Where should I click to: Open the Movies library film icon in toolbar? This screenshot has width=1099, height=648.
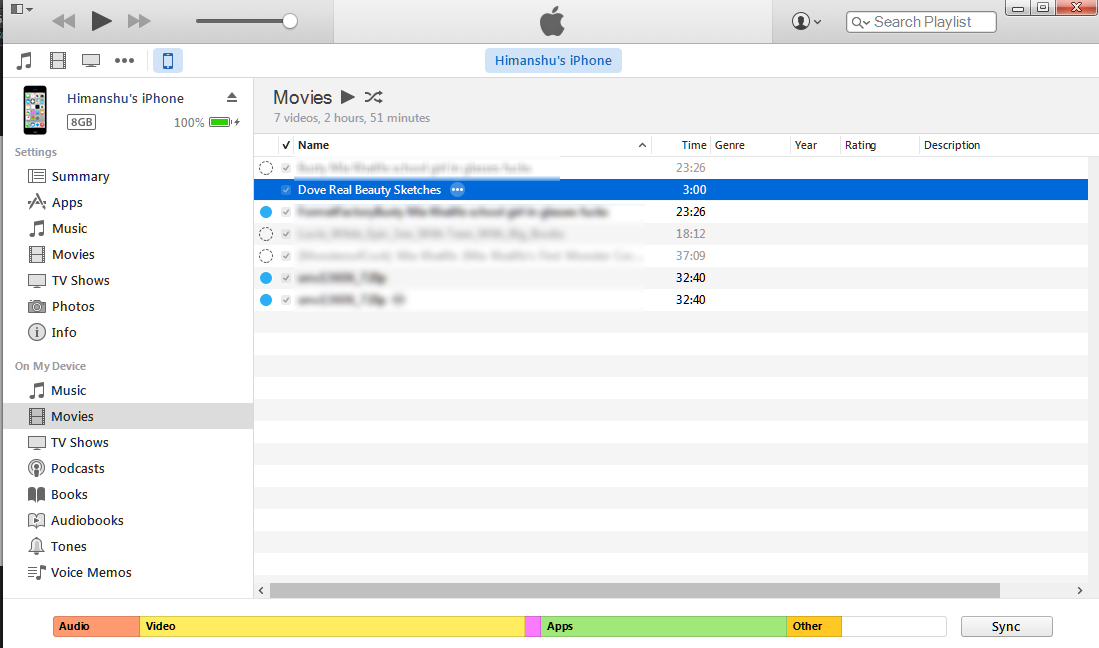[57, 61]
